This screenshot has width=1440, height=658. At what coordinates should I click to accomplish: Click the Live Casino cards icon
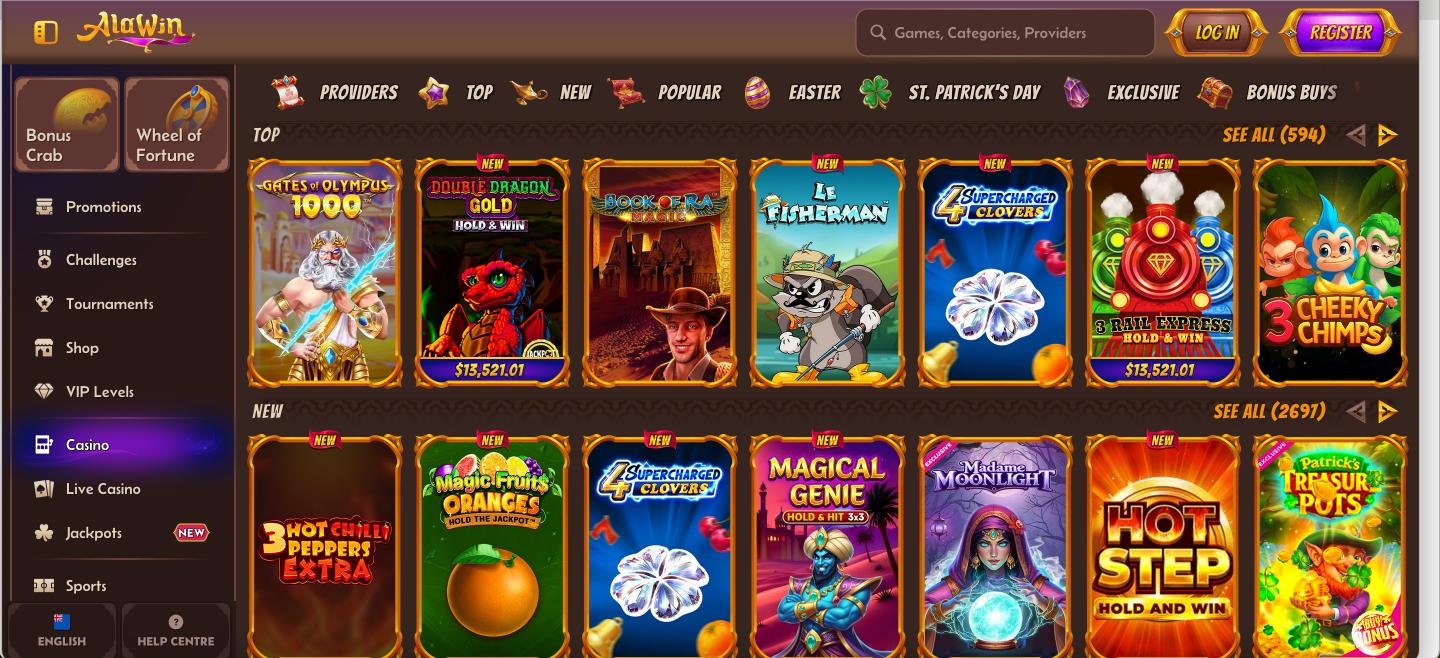point(44,489)
